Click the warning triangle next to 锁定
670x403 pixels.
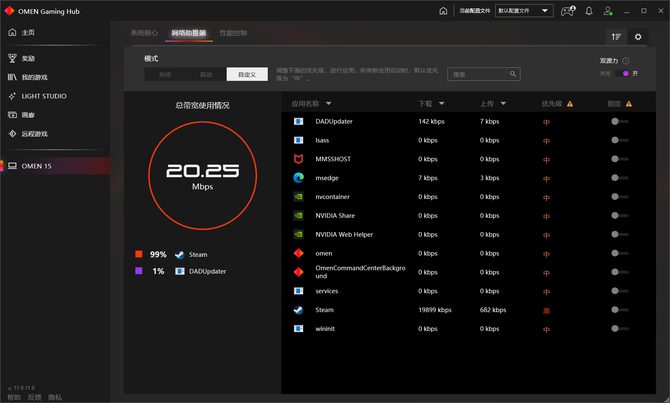[629, 104]
